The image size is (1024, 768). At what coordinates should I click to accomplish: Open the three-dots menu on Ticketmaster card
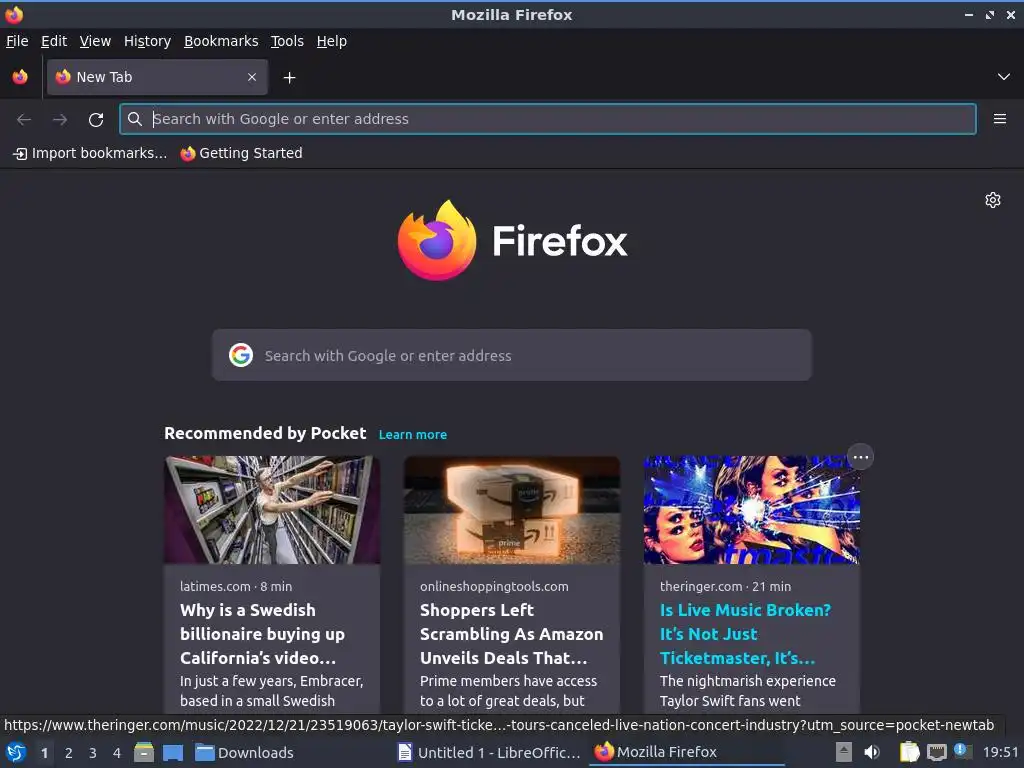point(861,457)
